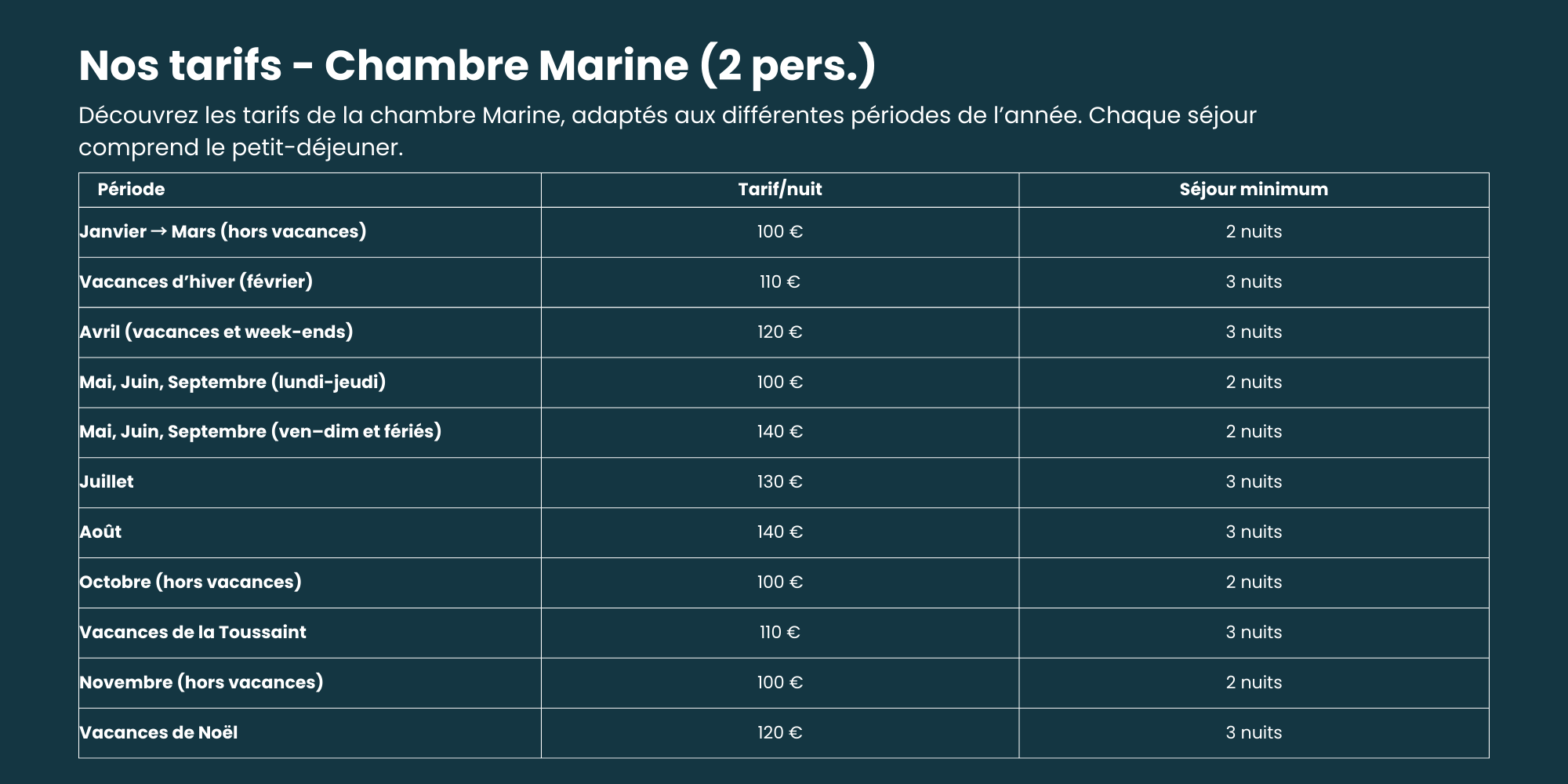1568x784 pixels.
Task: Click the Vacances de la Toussaint period cell
Action: (x=193, y=632)
